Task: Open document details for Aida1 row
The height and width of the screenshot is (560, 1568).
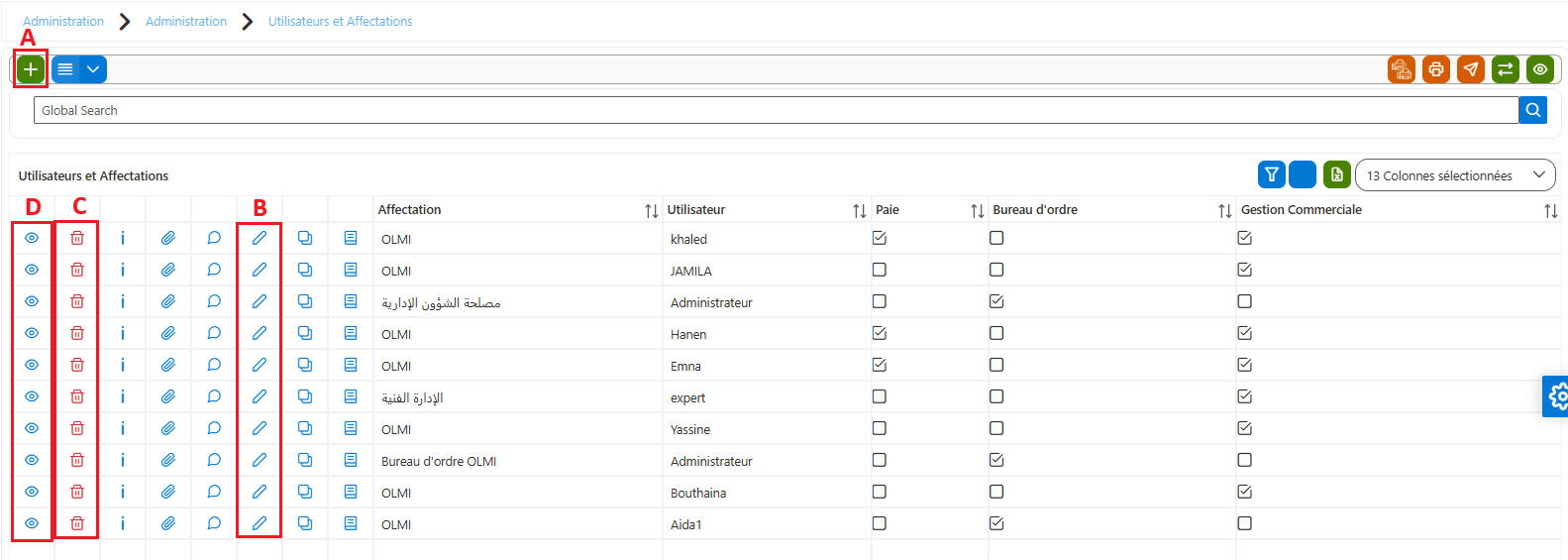Action: point(351,523)
